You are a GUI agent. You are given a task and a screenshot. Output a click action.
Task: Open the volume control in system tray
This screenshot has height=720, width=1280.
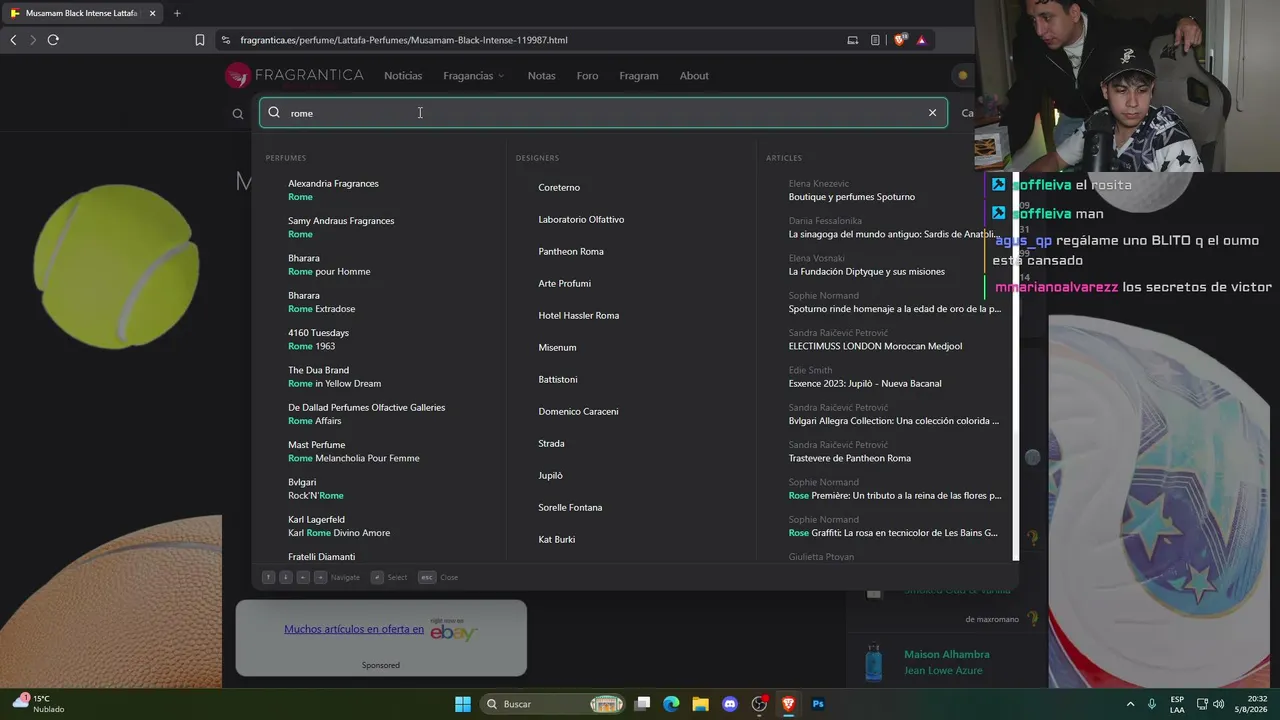pos(1218,704)
